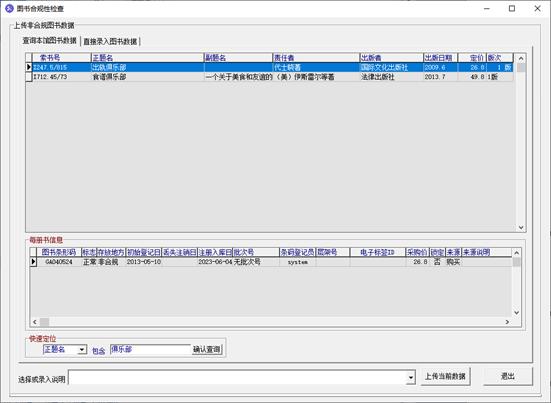Image resolution: width=551 pixels, height=403 pixels.
Task: Click the 确认查询 button
Action: pyautogui.click(x=207, y=349)
